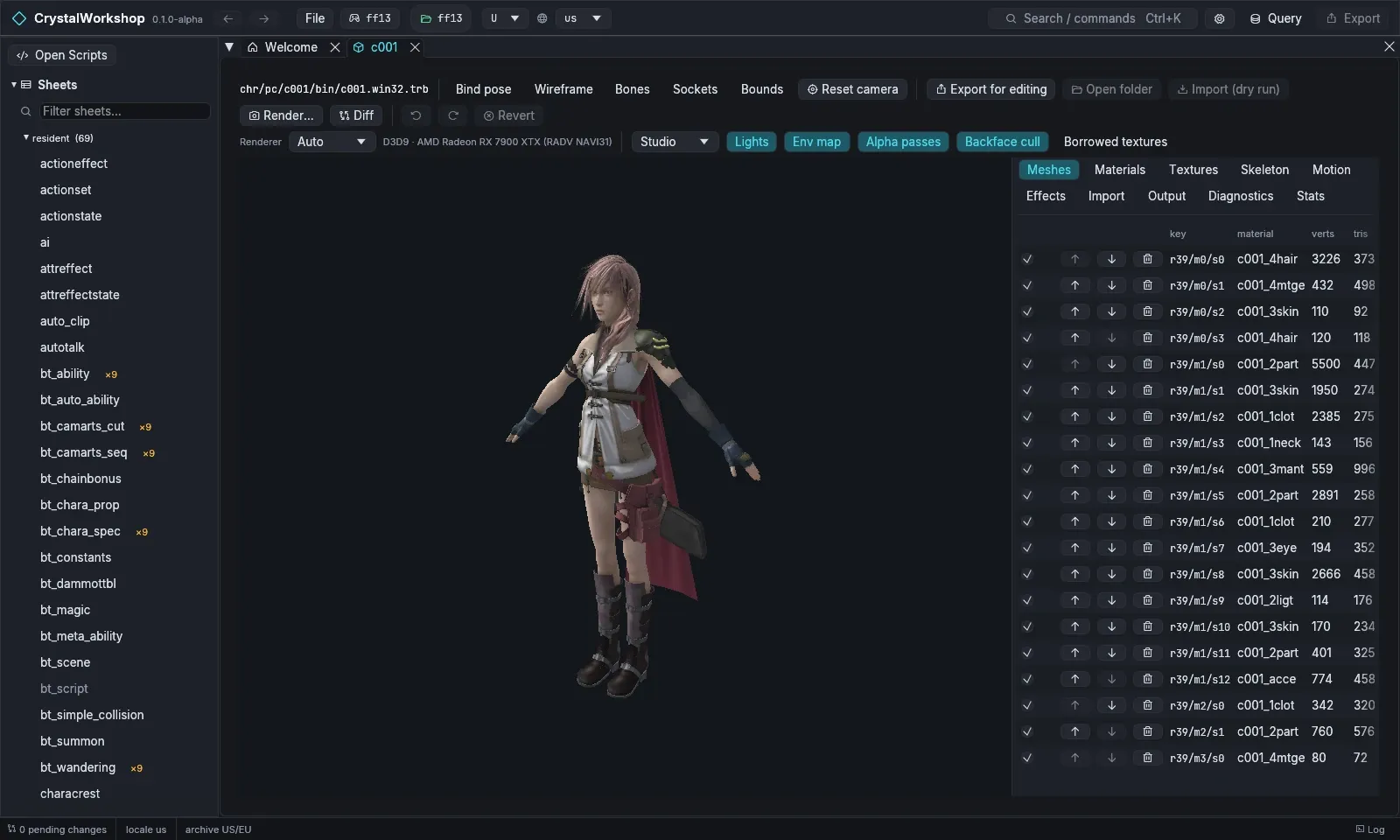
Task: Delete mesh row r39/m0/s0 via trash icon
Action: click(1147, 259)
